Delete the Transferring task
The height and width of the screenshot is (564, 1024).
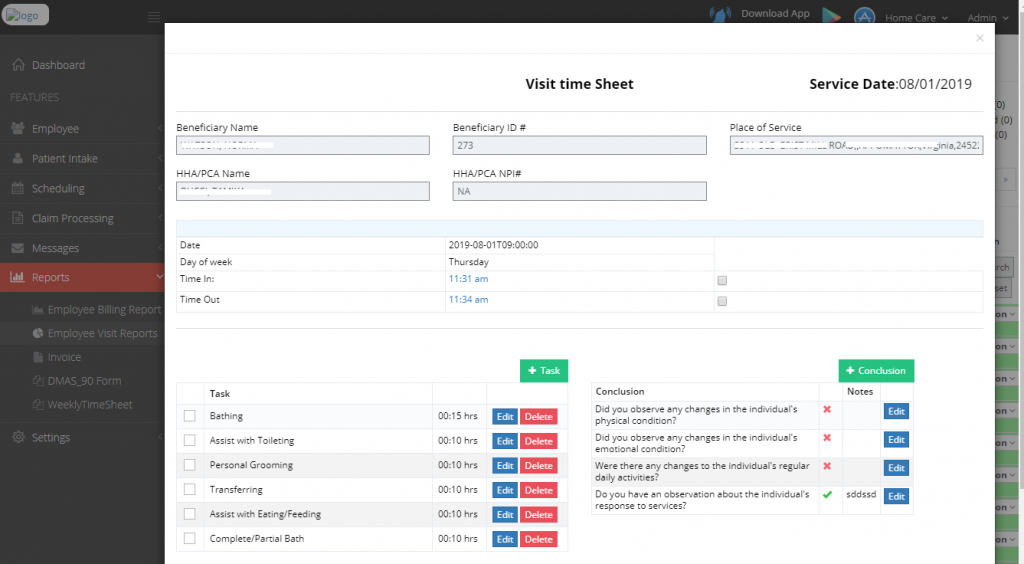539,490
